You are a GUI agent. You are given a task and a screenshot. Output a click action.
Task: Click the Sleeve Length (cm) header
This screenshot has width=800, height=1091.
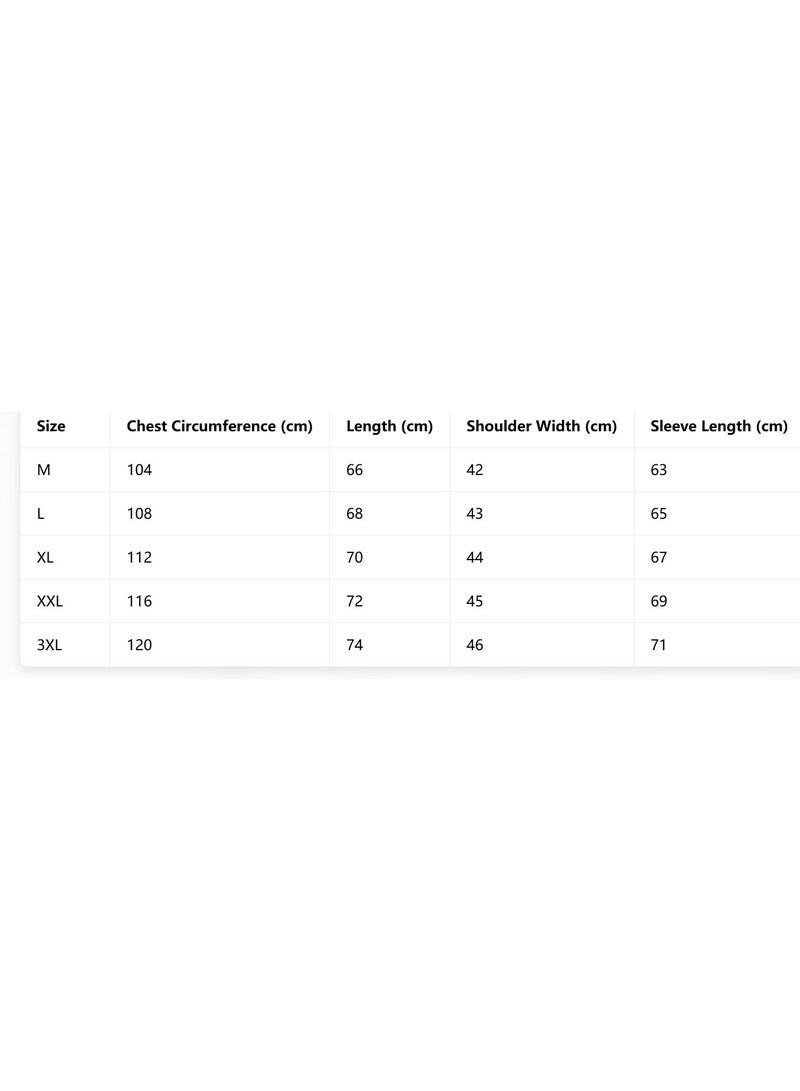tap(719, 426)
